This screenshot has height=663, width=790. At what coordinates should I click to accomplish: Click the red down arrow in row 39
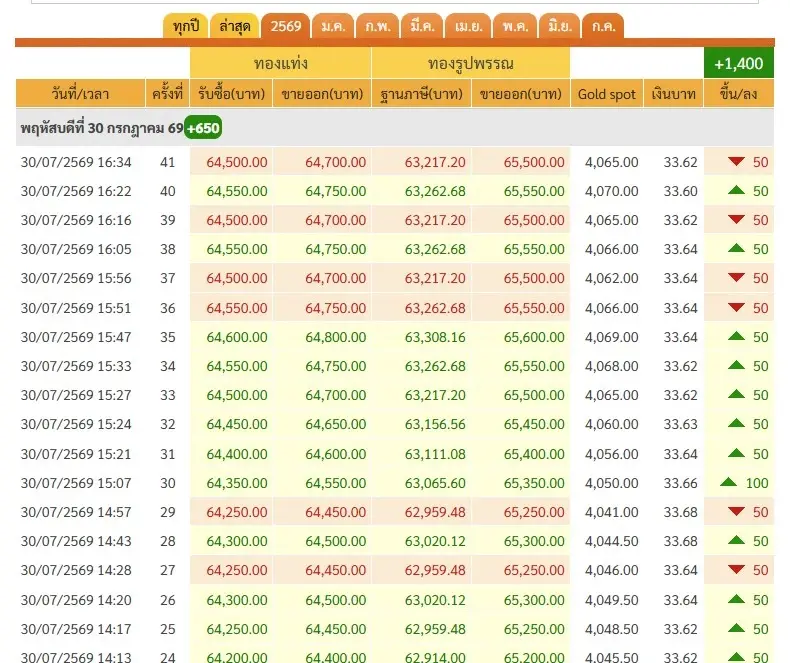click(x=736, y=219)
